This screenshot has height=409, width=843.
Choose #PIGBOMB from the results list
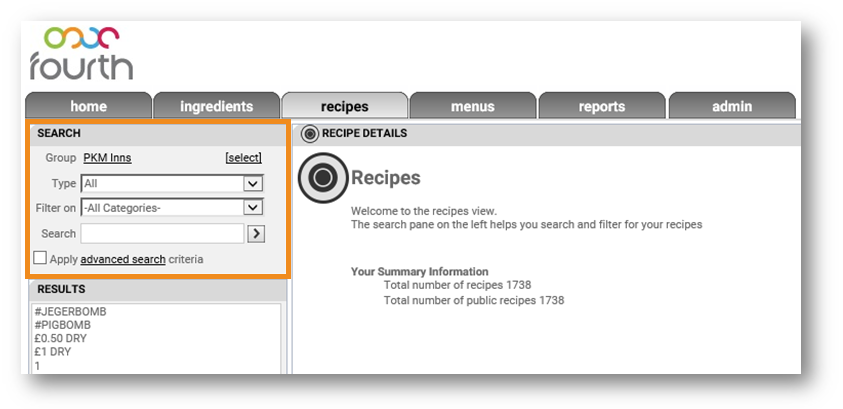(x=63, y=325)
